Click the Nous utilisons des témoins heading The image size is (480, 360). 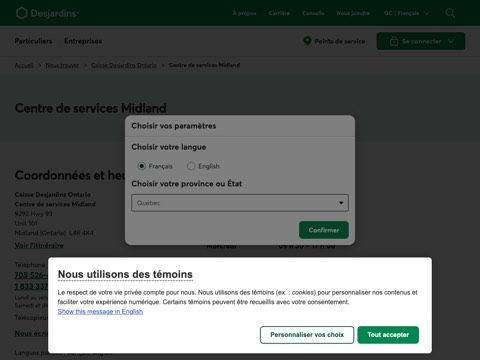(125, 274)
